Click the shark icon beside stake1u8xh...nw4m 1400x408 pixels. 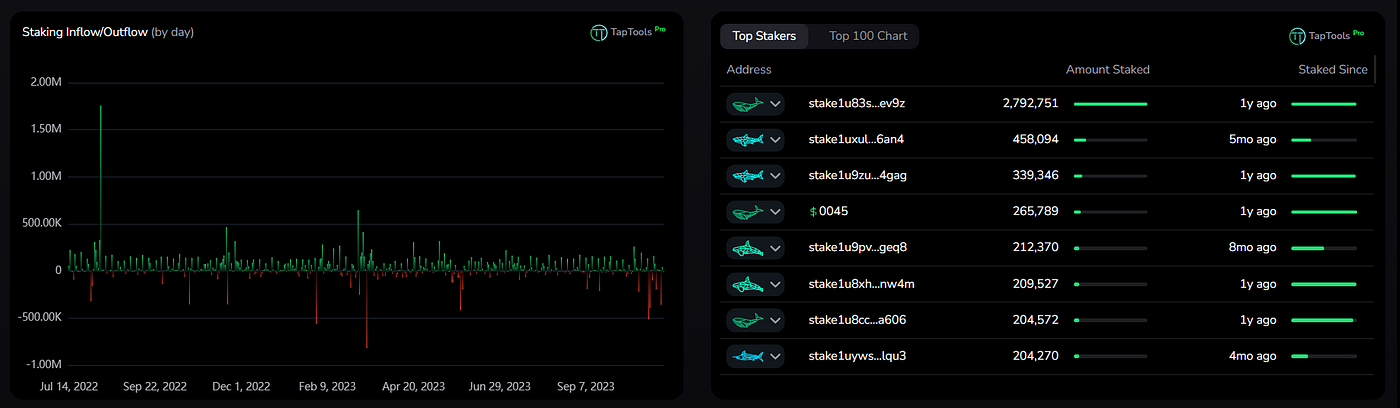(746, 284)
